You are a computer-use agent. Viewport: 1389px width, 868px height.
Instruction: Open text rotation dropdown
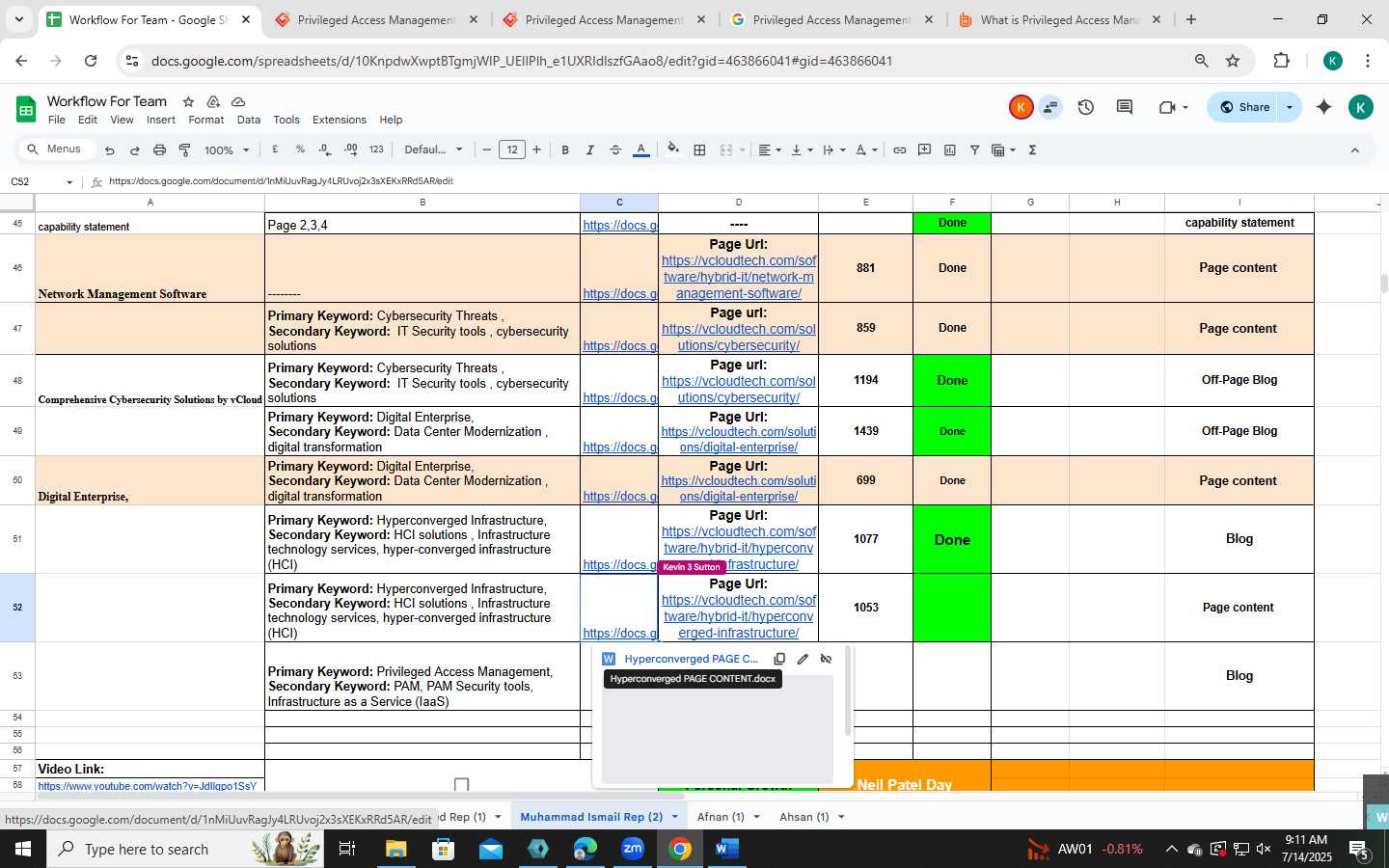(866, 149)
